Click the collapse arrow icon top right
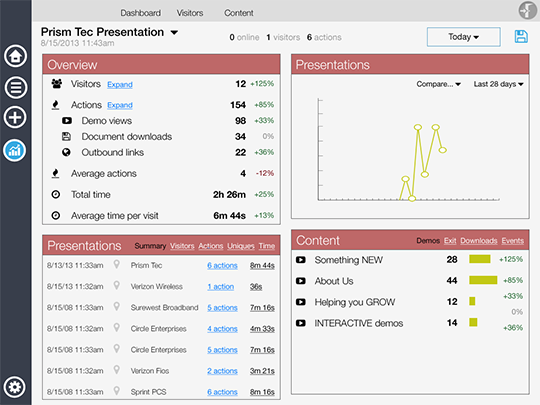Viewport: 540px width, 405px height. coord(527,10)
